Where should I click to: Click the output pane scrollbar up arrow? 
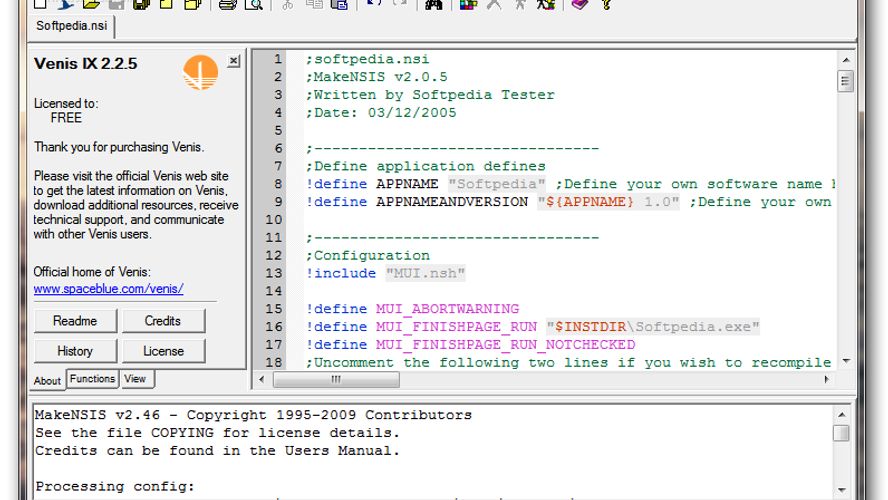coord(842,415)
